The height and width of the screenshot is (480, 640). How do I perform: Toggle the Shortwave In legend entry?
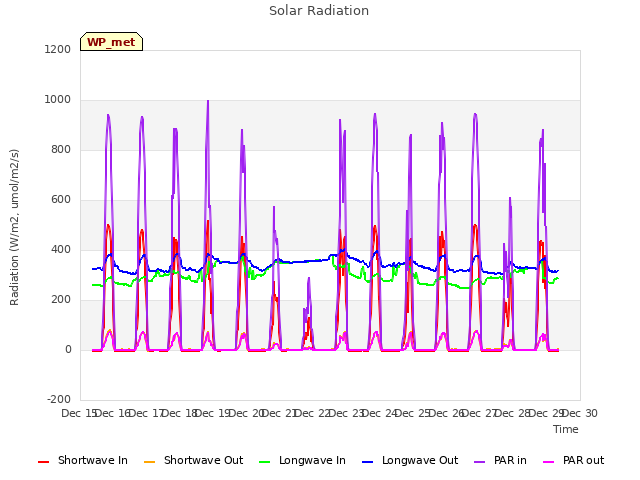[83, 460]
